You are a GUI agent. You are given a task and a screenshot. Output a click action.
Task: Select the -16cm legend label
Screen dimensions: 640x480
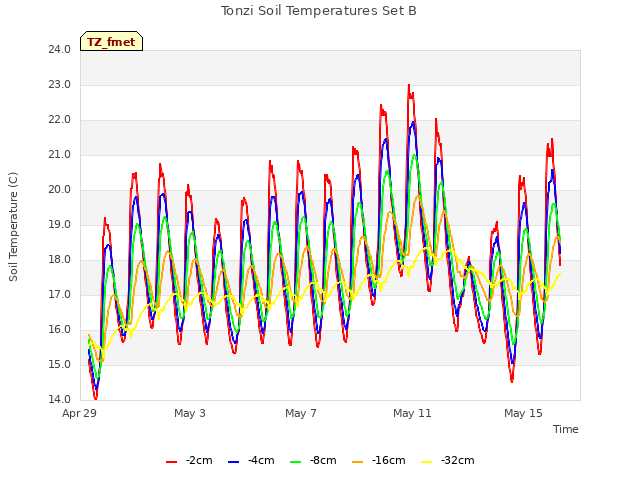click(x=389, y=460)
